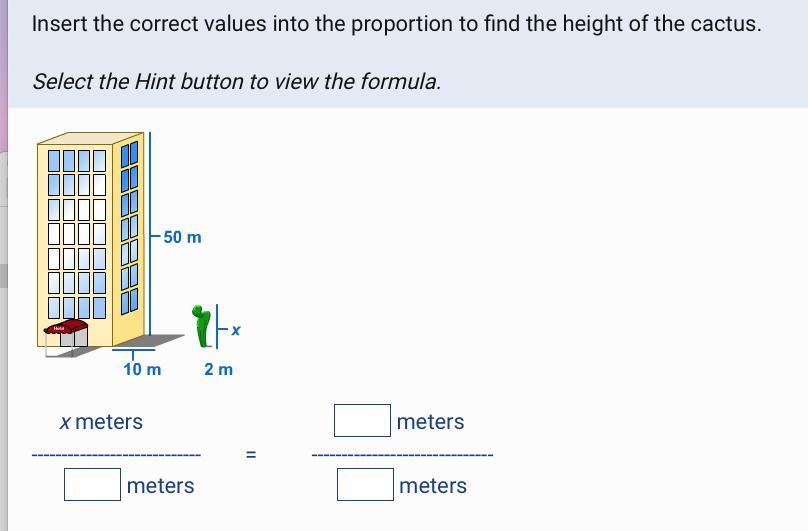Click the blue height line beside the building
808x531 pixels.
pyautogui.click(x=150, y=235)
